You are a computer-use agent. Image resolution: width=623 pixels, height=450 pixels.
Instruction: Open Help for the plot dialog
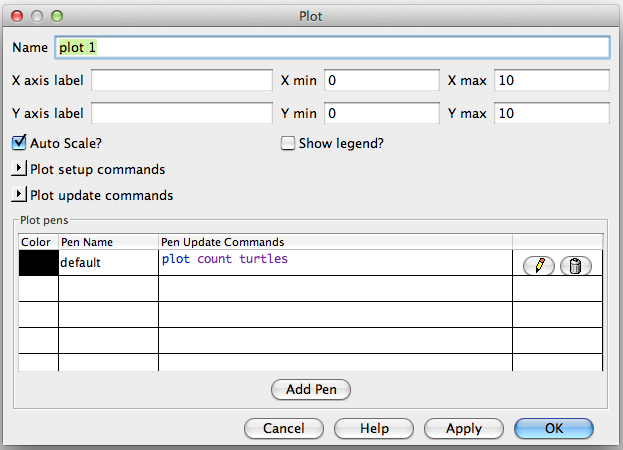[x=374, y=428]
